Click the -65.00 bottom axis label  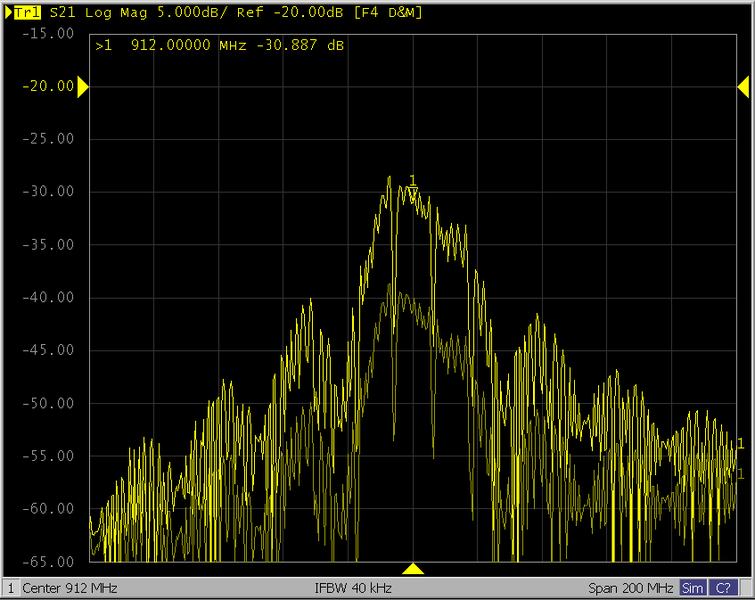[x=48, y=561]
